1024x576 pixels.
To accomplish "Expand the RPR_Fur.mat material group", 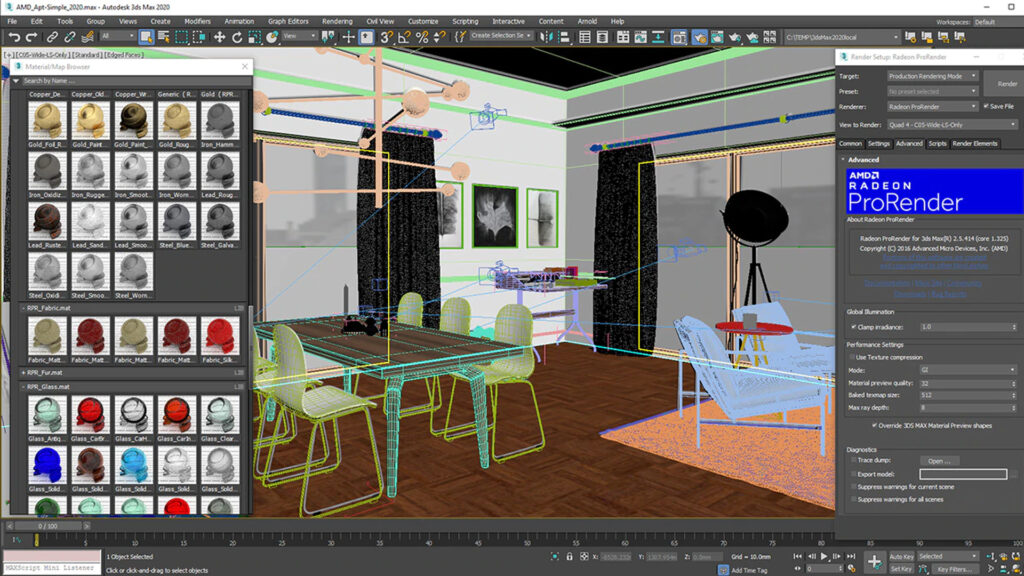I will click(24, 372).
